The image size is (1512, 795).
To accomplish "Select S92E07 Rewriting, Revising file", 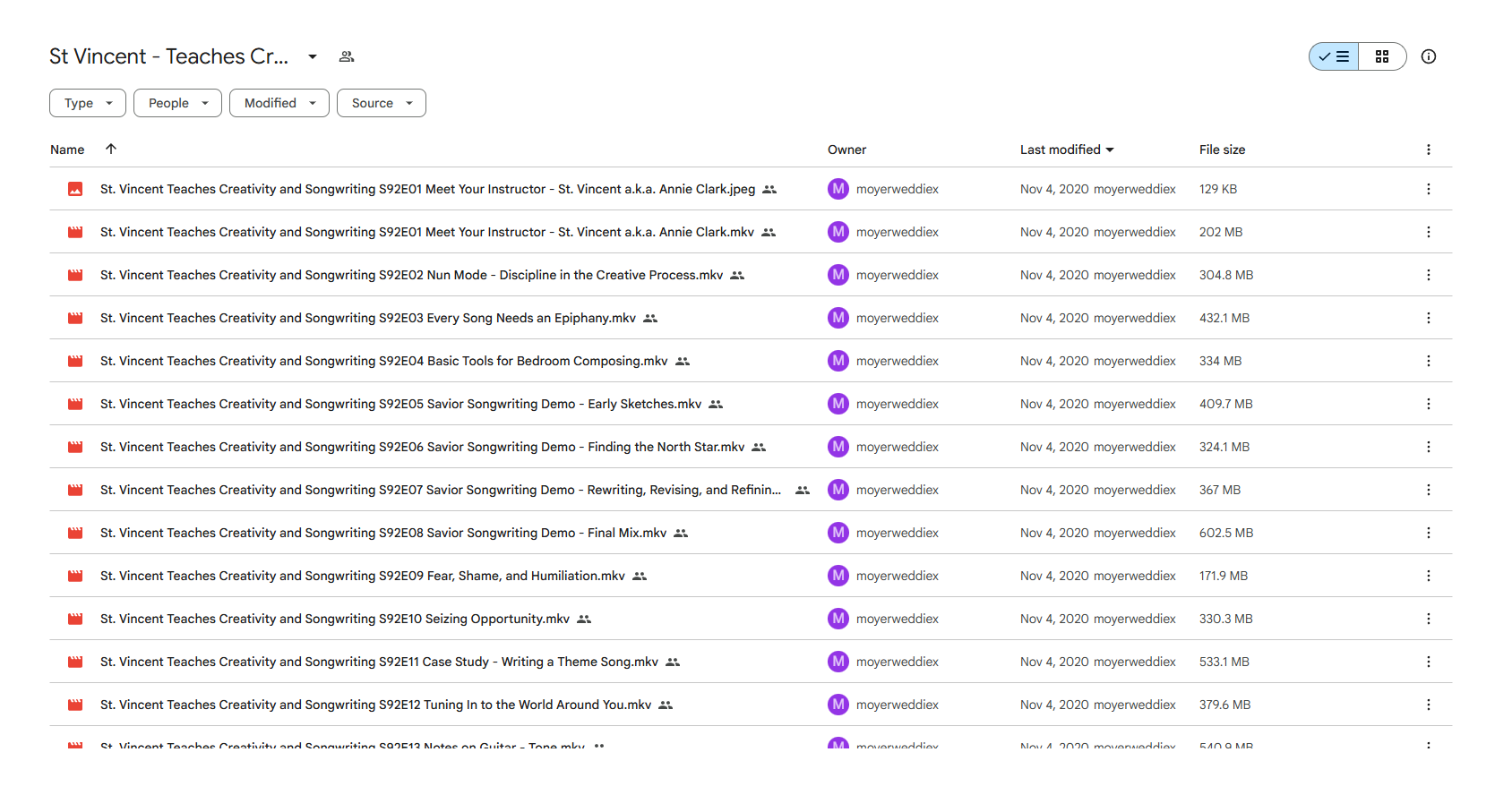I will (751, 490).
